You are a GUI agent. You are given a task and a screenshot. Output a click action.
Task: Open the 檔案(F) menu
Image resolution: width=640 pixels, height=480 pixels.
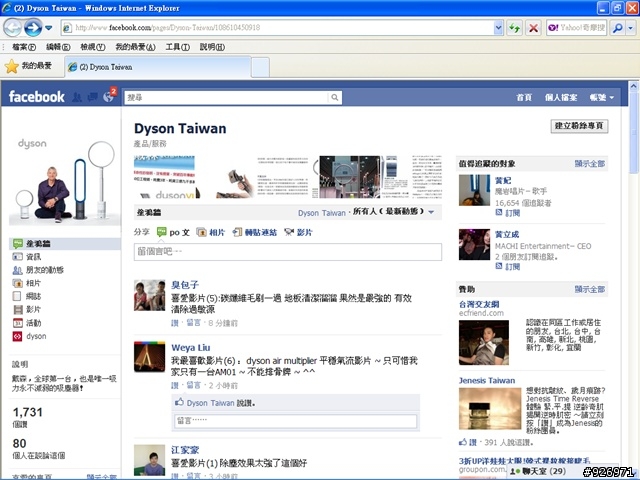pos(24,47)
